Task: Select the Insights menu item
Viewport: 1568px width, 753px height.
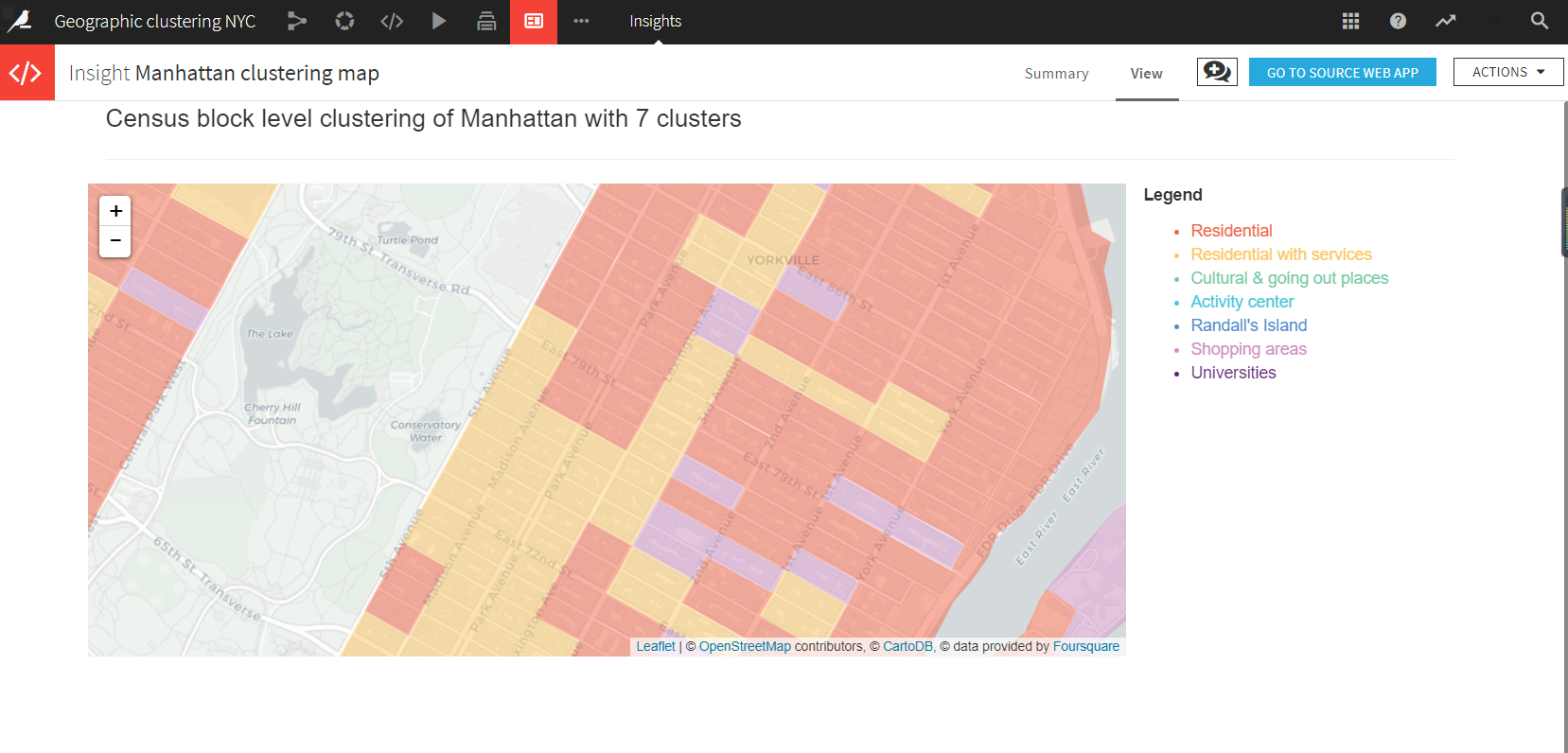Action: pyautogui.click(x=655, y=21)
